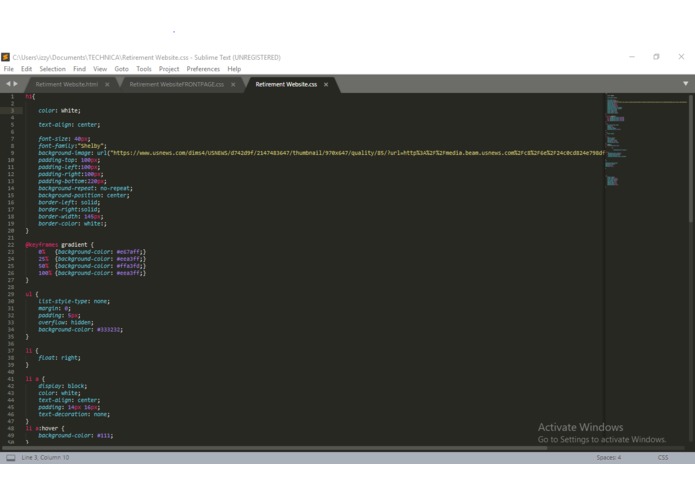The width and height of the screenshot is (695, 494).
Task: Go to previous tab with left arrow
Action: click(8, 84)
